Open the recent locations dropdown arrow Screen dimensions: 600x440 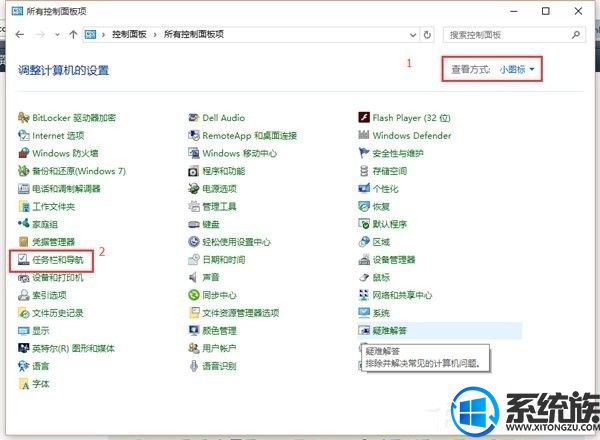(x=57, y=35)
